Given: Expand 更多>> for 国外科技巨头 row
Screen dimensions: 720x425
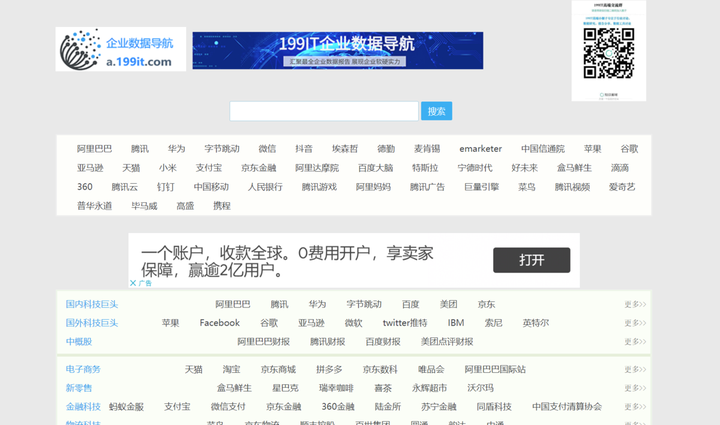Looking at the screenshot, I should (635, 323).
